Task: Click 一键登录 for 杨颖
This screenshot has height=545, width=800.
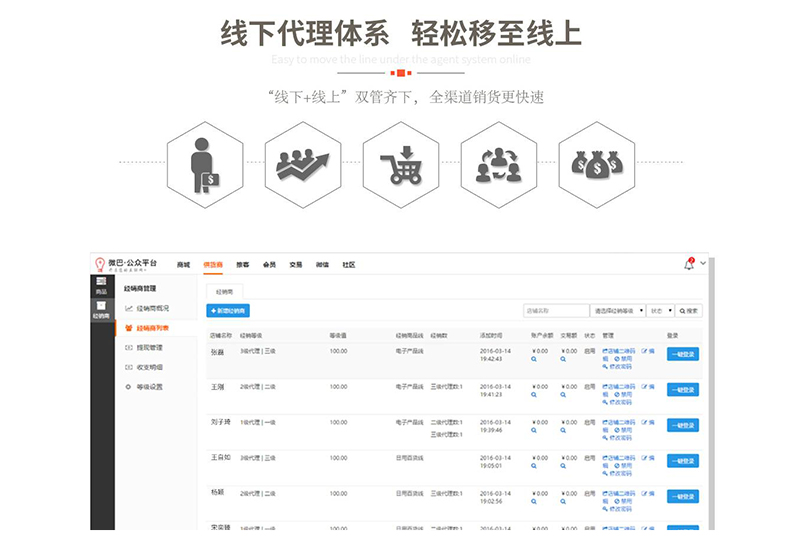Action: (x=683, y=497)
